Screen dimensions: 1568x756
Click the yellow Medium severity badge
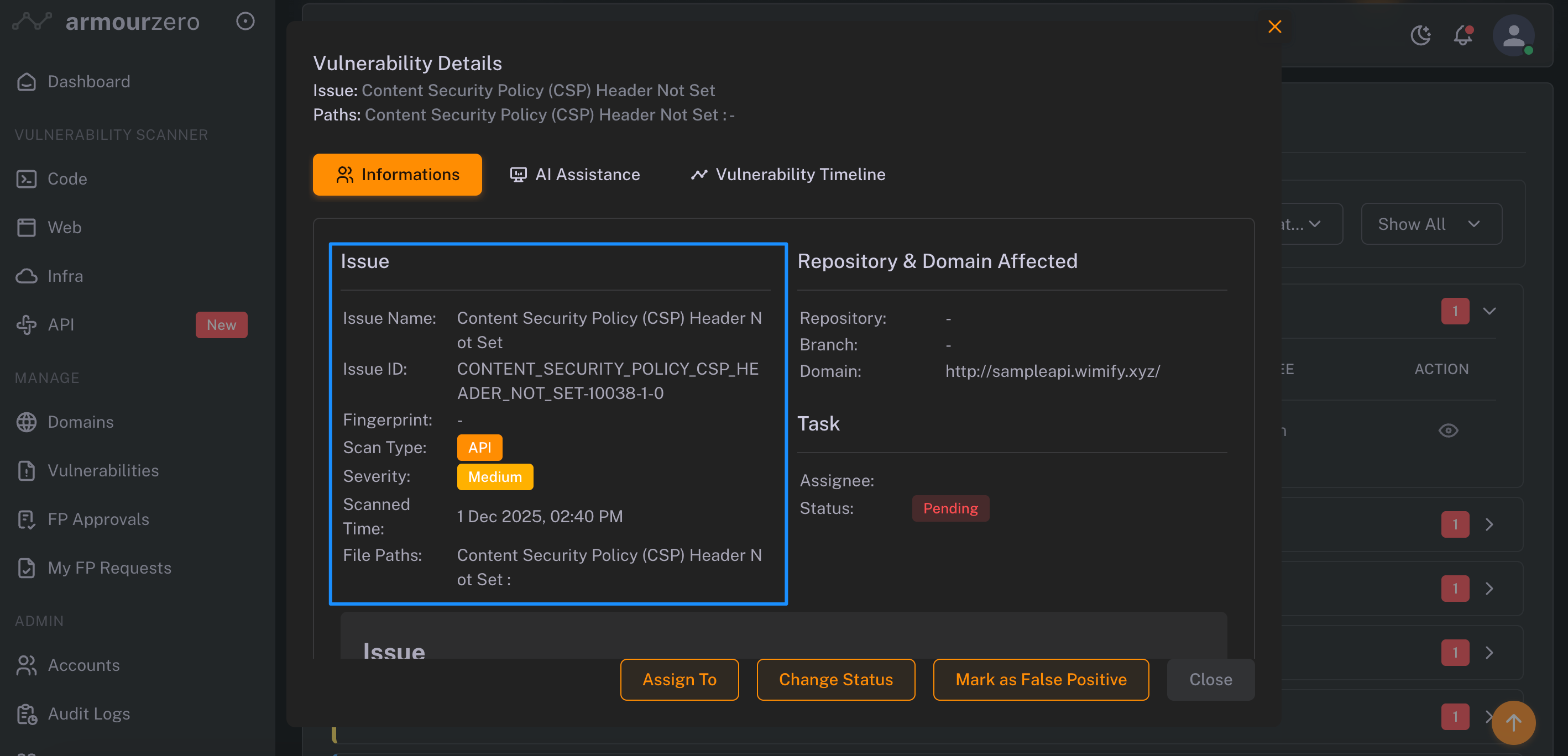click(495, 477)
